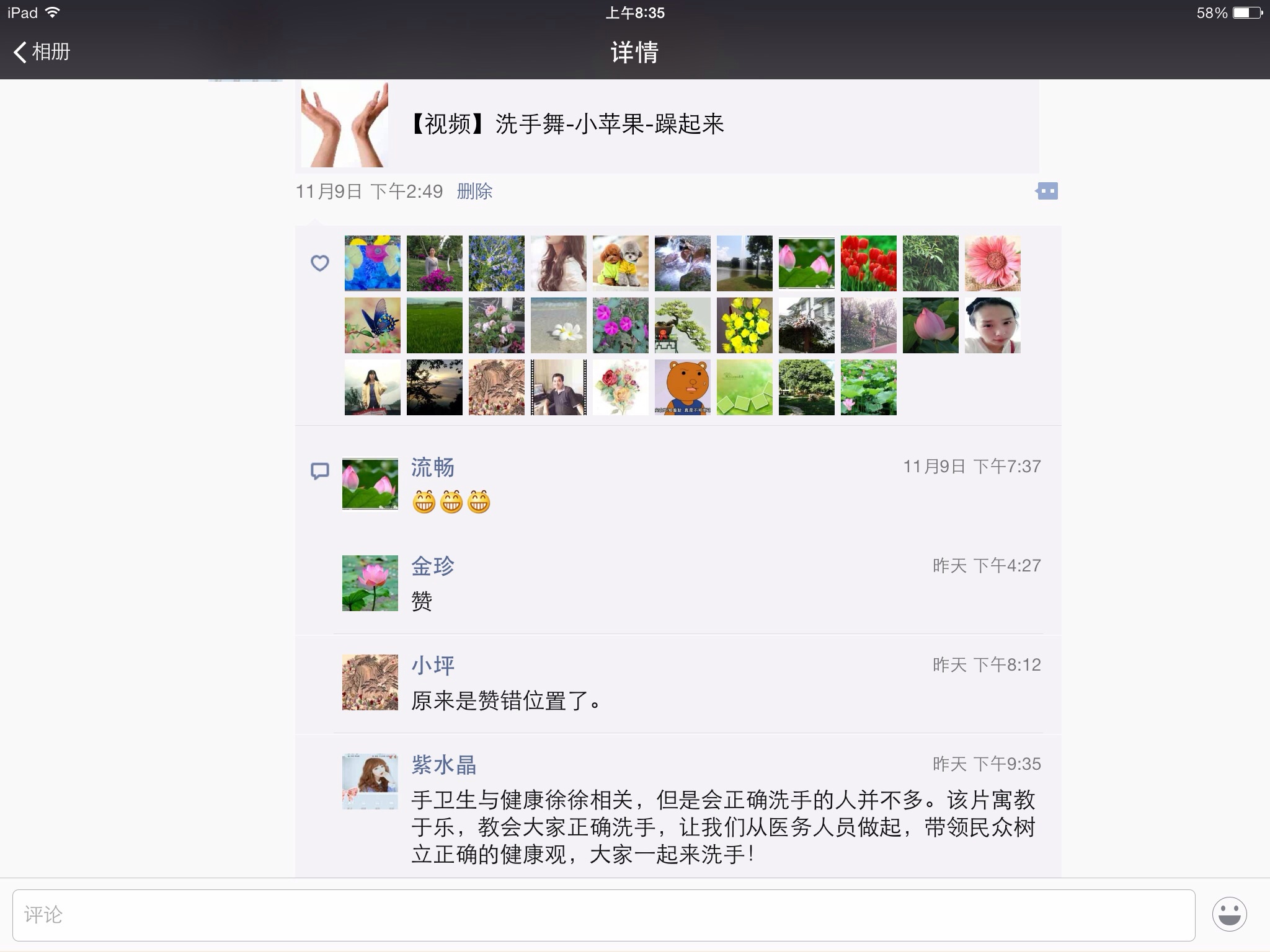Open the like/comment popup icon beside timestamp
Image resolution: width=1270 pixels, height=952 pixels.
click(x=1047, y=191)
